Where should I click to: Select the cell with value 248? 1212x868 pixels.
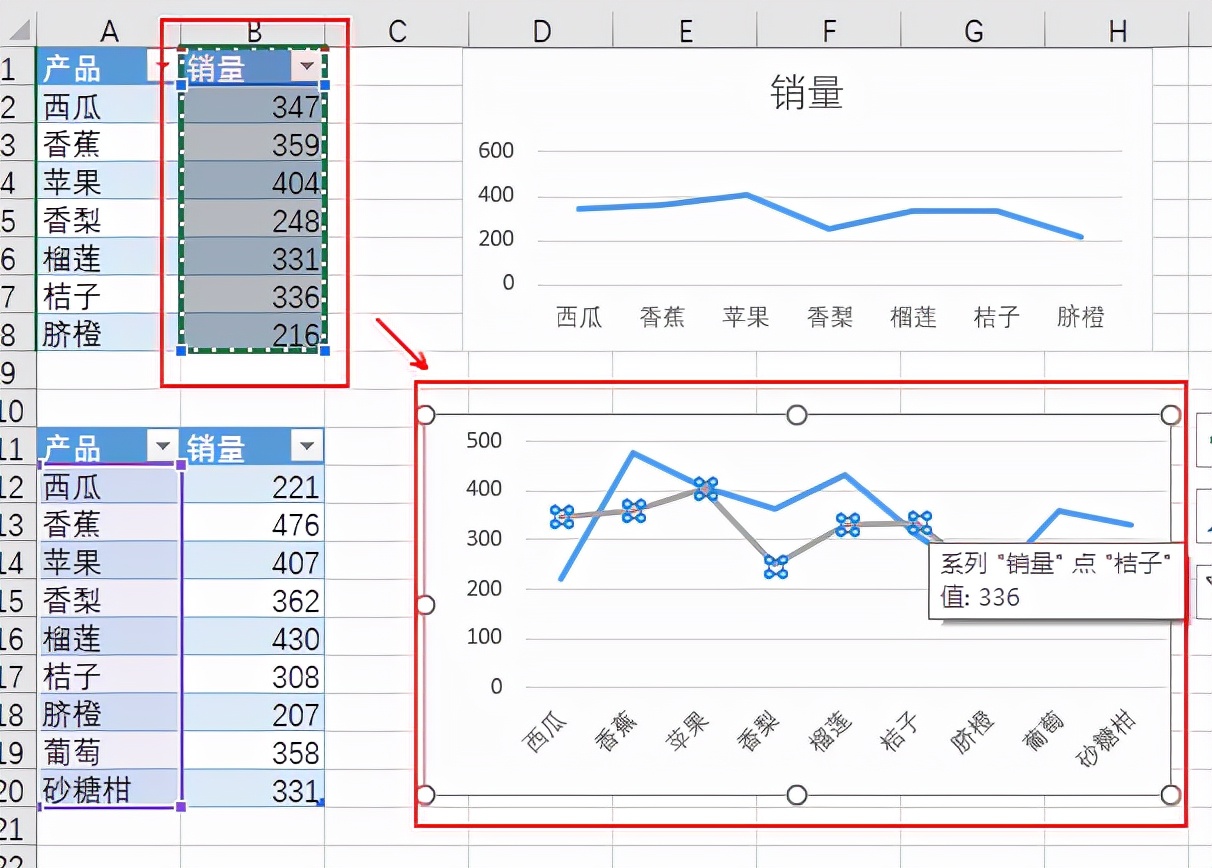coord(253,219)
